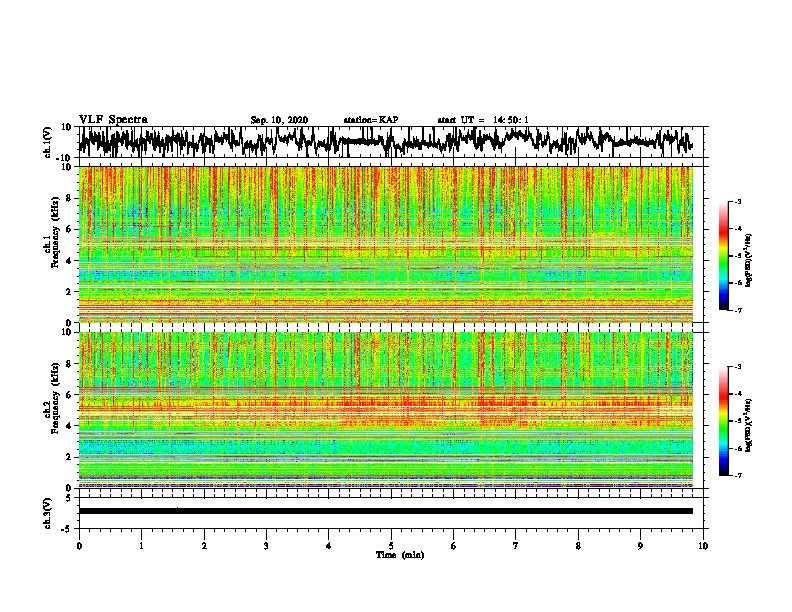The height and width of the screenshot is (612, 792).
Task: Click the time axis tick label "10"
Action: pyautogui.click(x=703, y=546)
